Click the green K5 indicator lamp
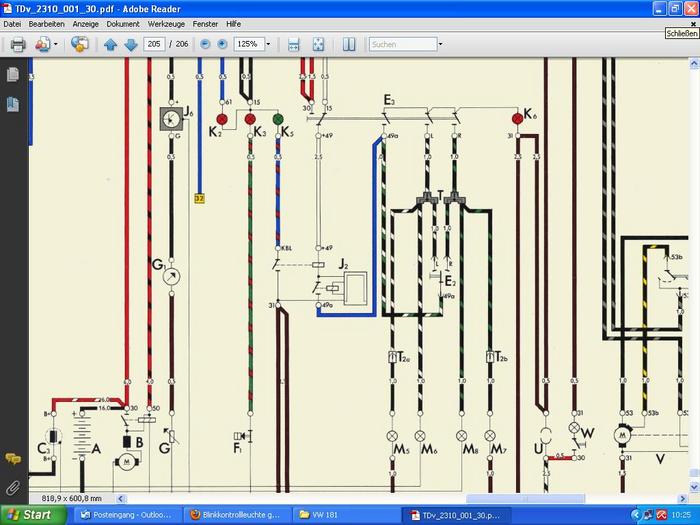 point(278,119)
